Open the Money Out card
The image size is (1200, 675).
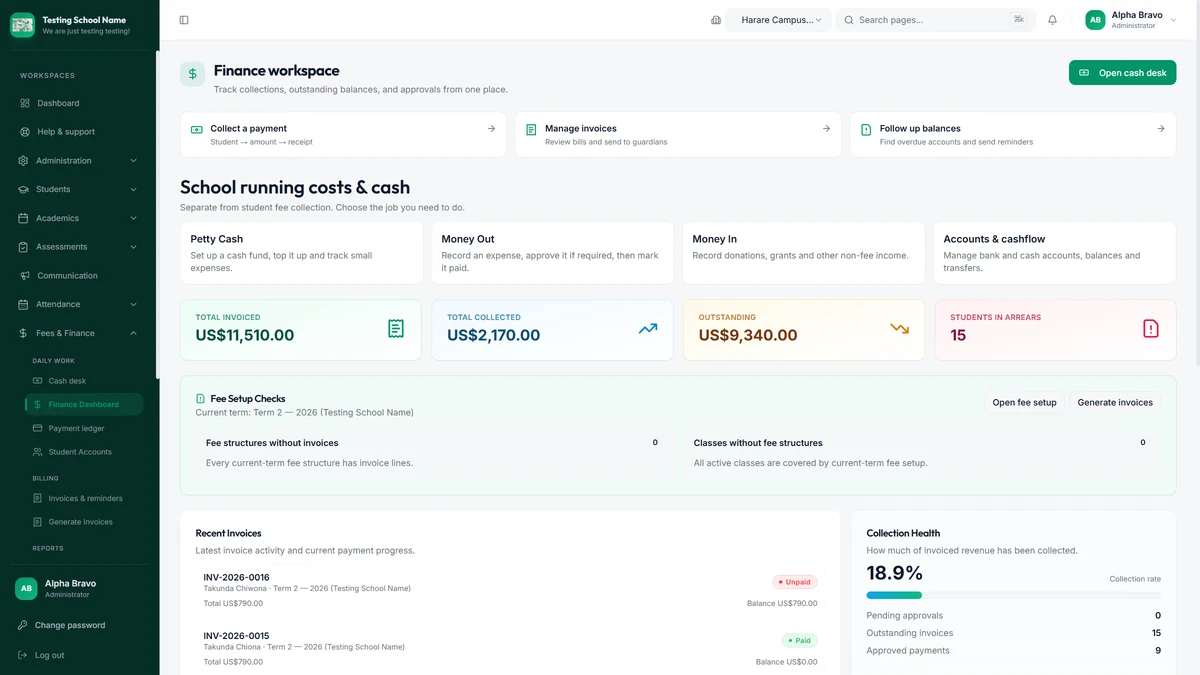tap(552, 253)
